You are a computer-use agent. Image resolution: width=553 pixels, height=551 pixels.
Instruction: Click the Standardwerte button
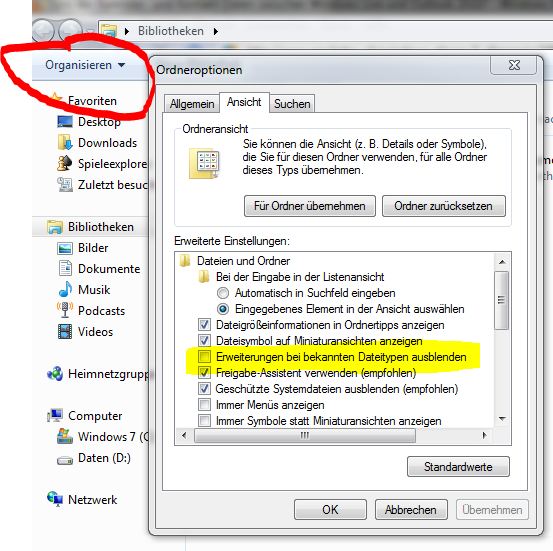[458, 467]
